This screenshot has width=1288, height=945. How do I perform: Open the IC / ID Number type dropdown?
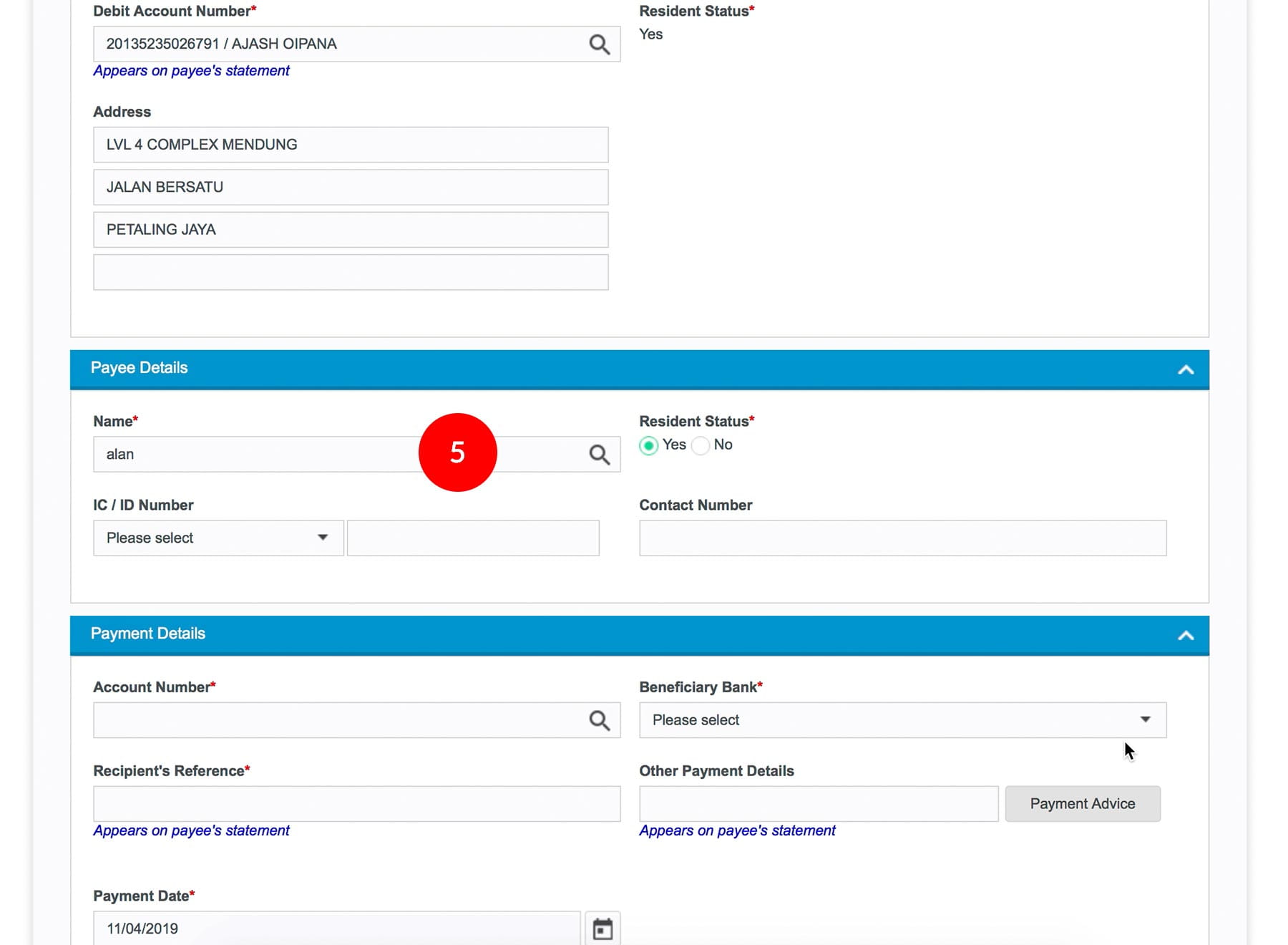[x=218, y=538]
